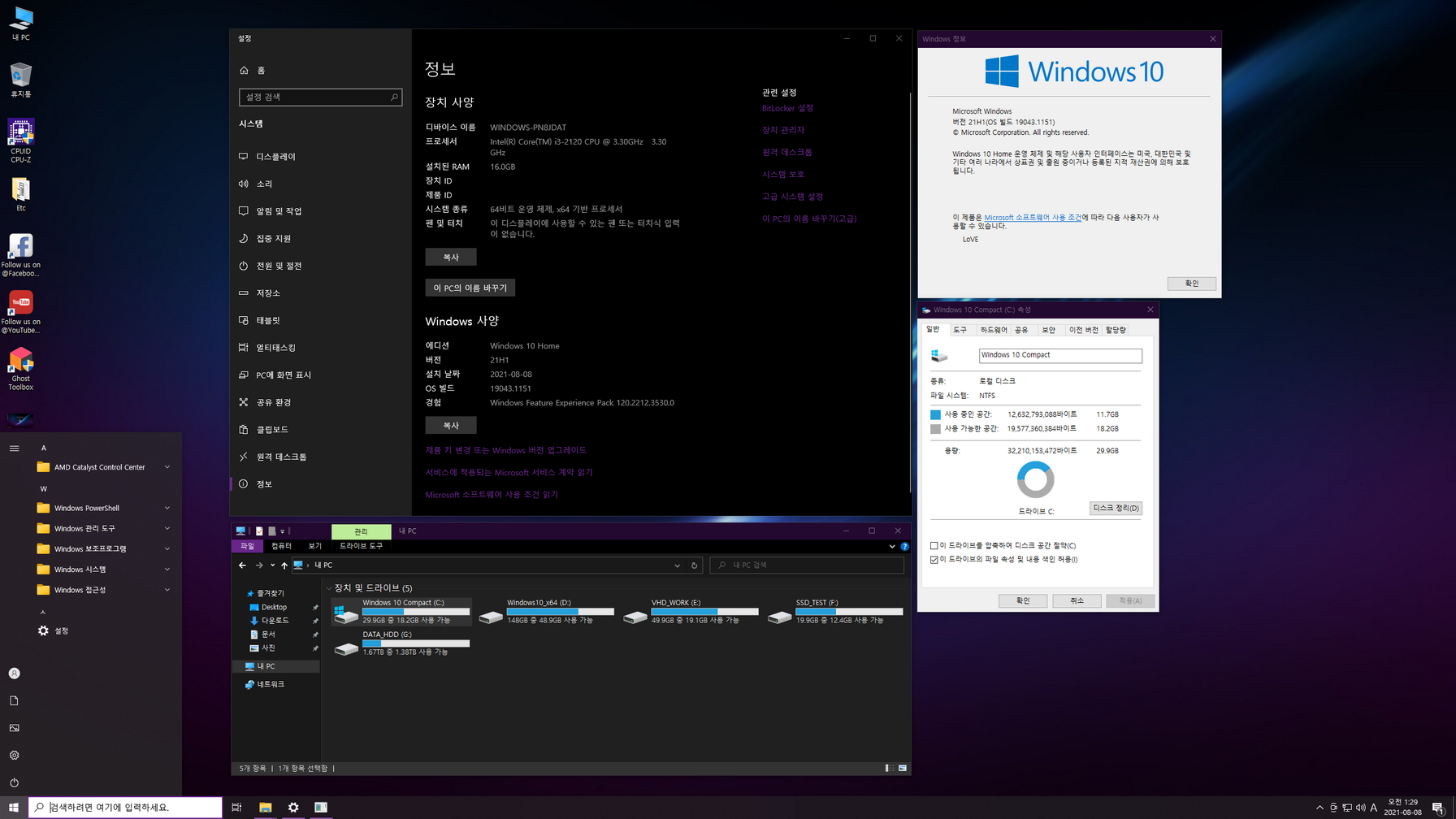
Task: Expand Windows 관리 도구 folder
Action: click(104, 528)
